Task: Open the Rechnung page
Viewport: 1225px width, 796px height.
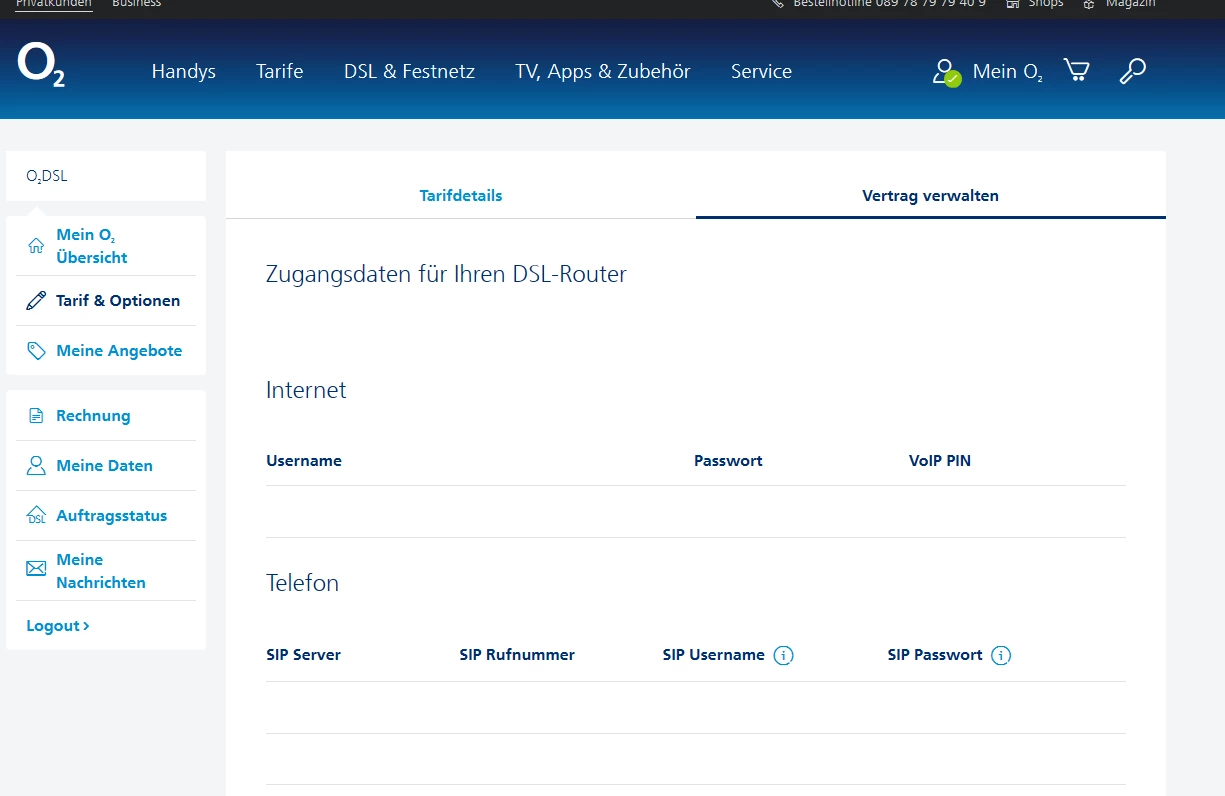Action: [93, 416]
